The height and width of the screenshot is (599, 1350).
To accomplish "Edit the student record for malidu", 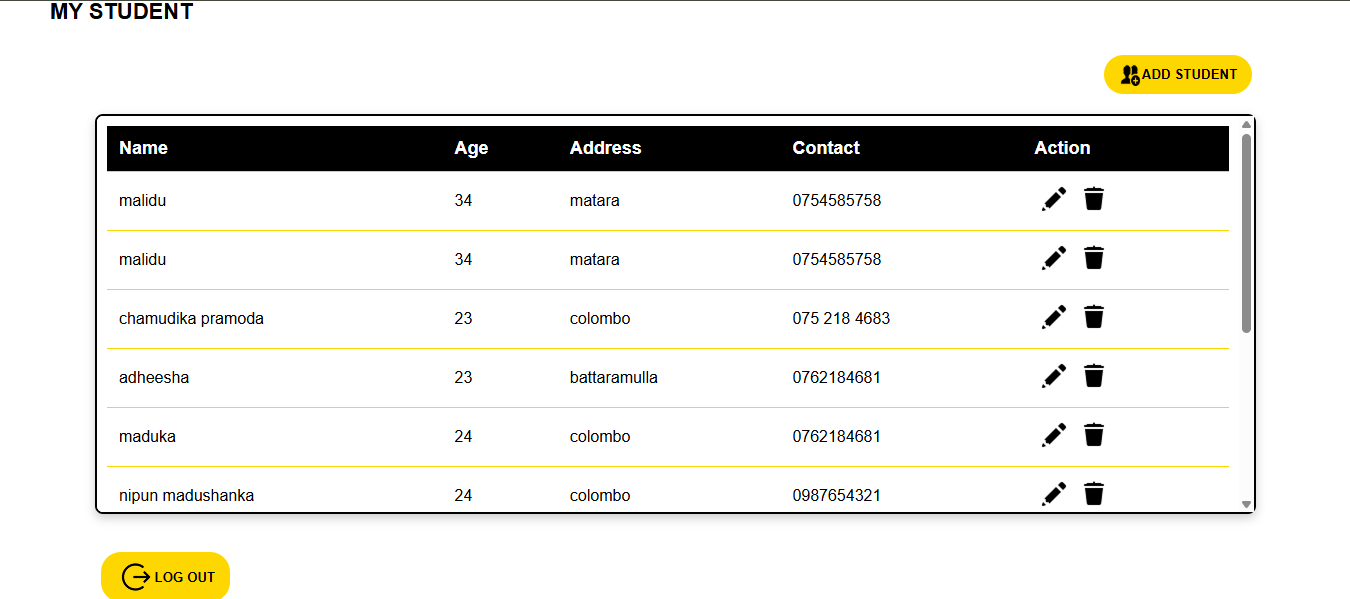I will point(1053,198).
